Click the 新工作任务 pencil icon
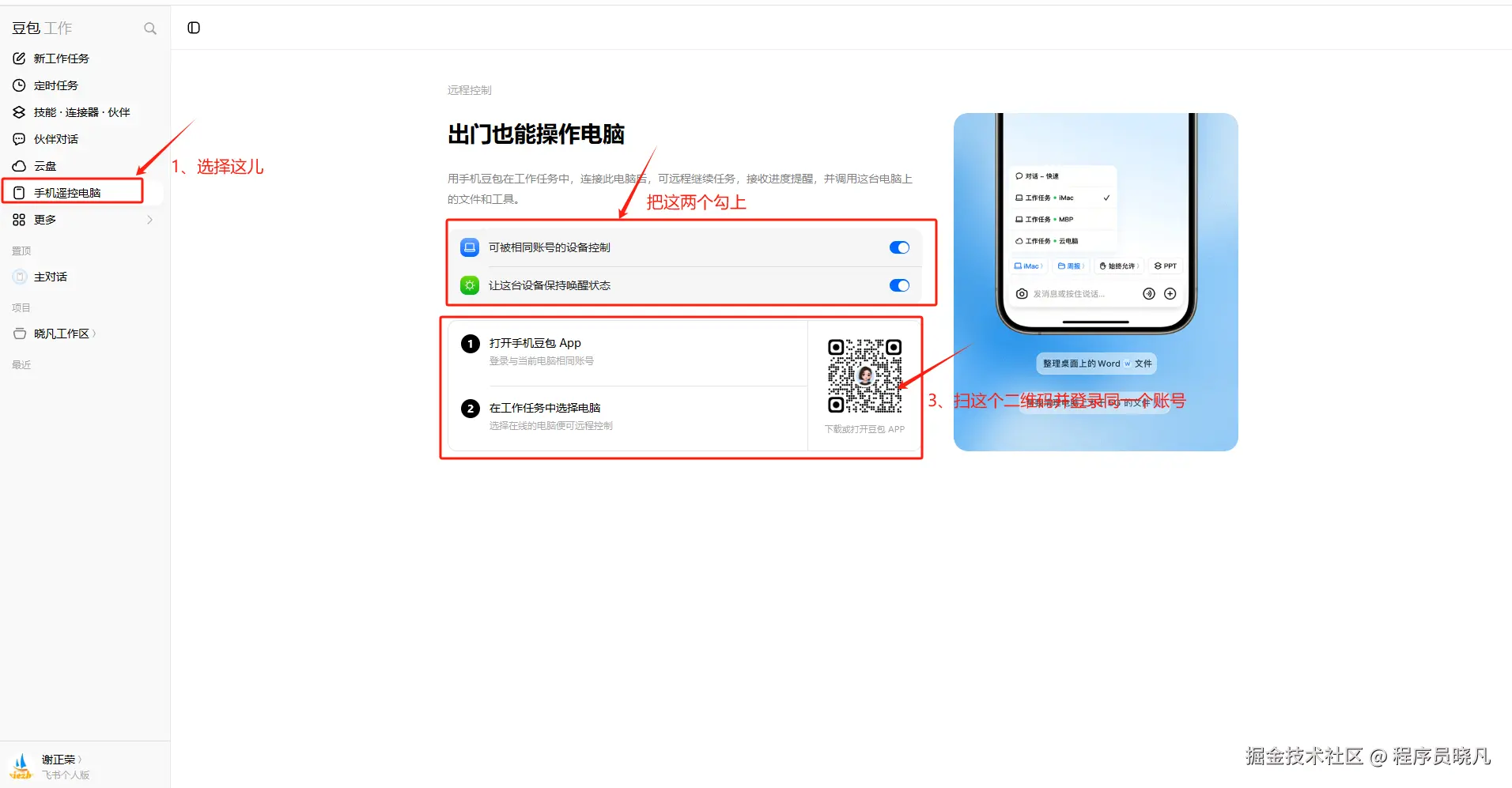Image resolution: width=1512 pixels, height=788 pixels. click(x=20, y=58)
